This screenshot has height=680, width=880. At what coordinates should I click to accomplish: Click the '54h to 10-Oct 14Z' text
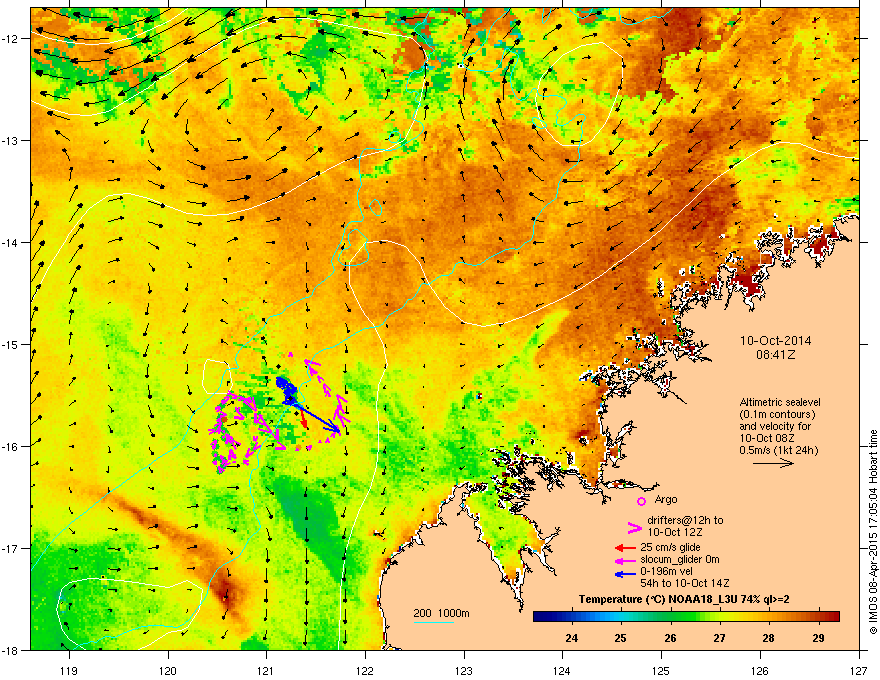pos(685,583)
